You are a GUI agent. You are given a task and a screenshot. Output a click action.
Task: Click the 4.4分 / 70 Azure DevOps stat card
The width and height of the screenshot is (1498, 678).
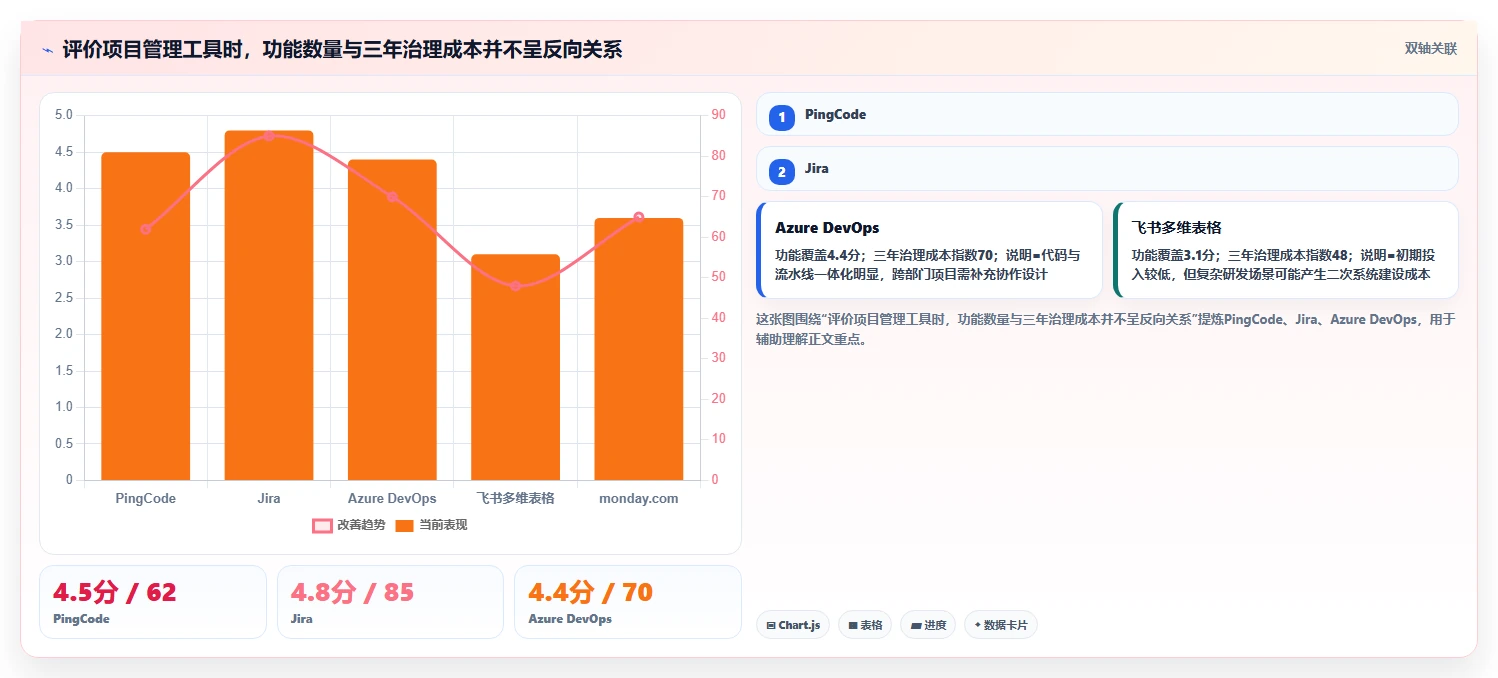[x=628, y=602]
